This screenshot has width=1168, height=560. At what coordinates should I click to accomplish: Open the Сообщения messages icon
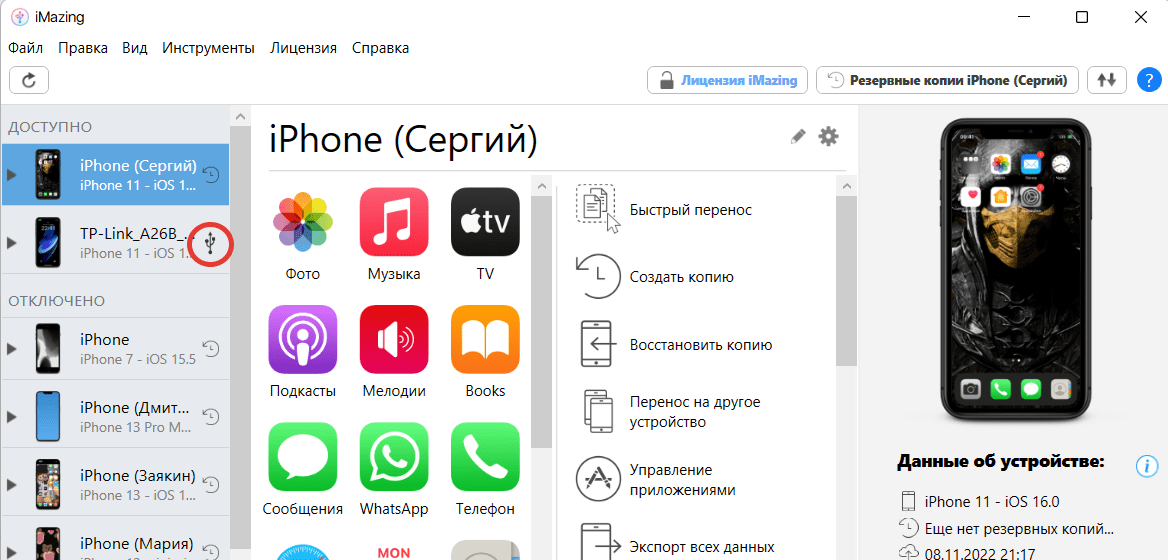[x=302, y=457]
